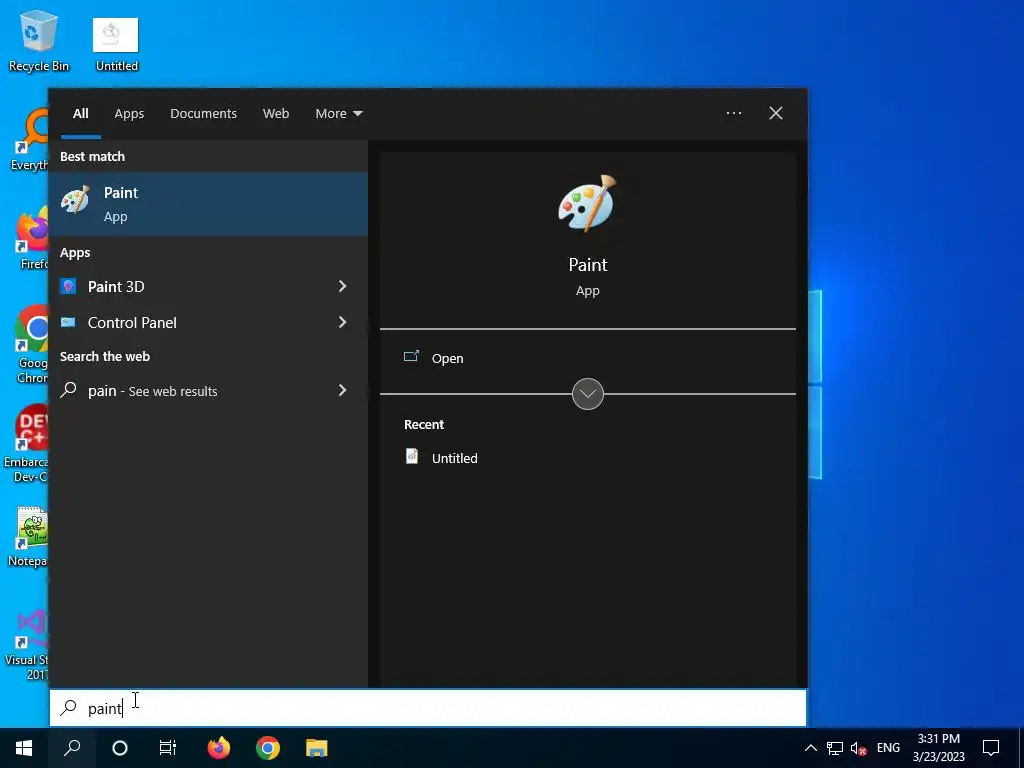Image resolution: width=1024 pixels, height=768 pixels.
Task: Open the notification center icon
Action: tap(991, 748)
